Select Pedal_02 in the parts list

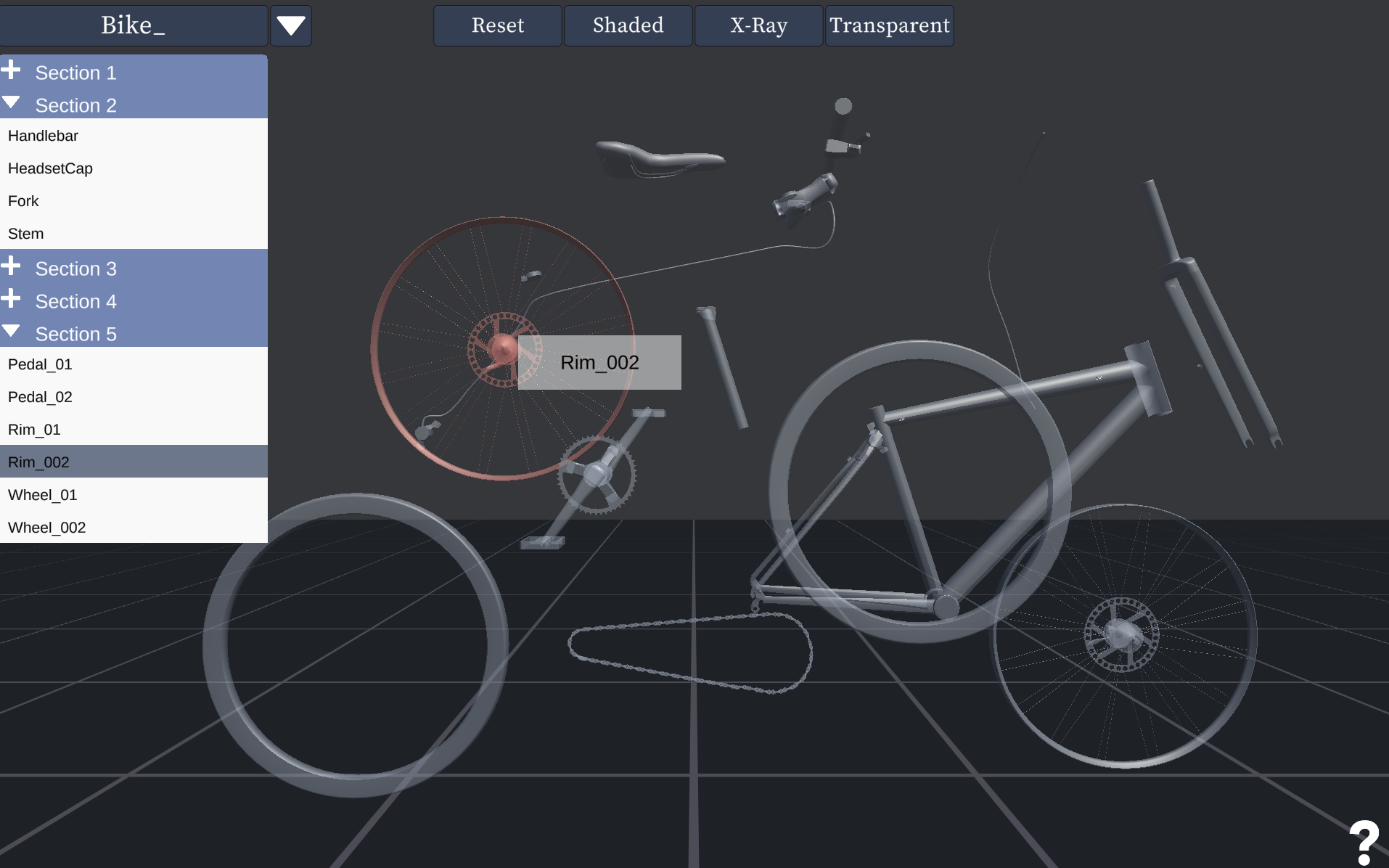pos(134,397)
